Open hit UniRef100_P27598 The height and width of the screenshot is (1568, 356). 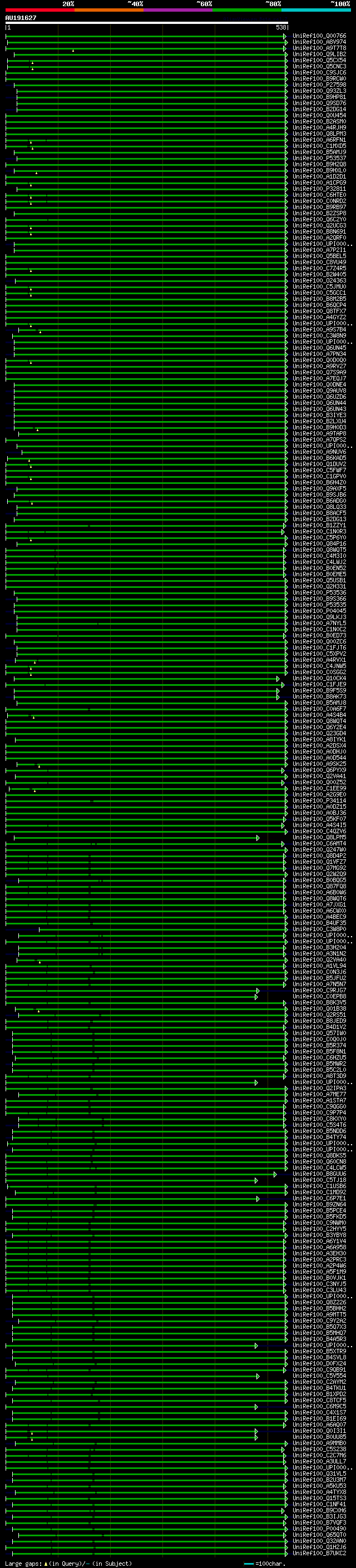(x=319, y=85)
